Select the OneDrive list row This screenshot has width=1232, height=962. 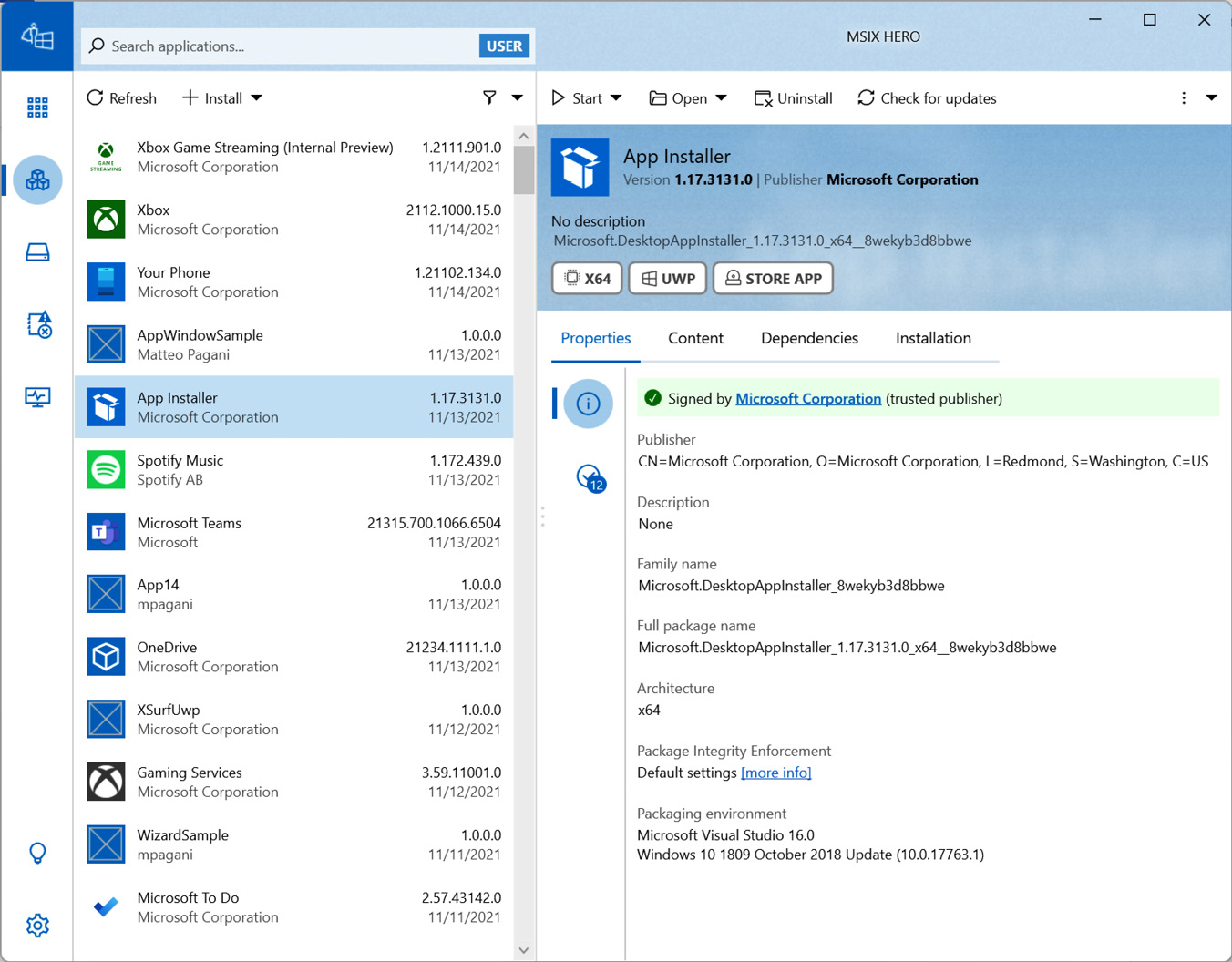tap(293, 657)
